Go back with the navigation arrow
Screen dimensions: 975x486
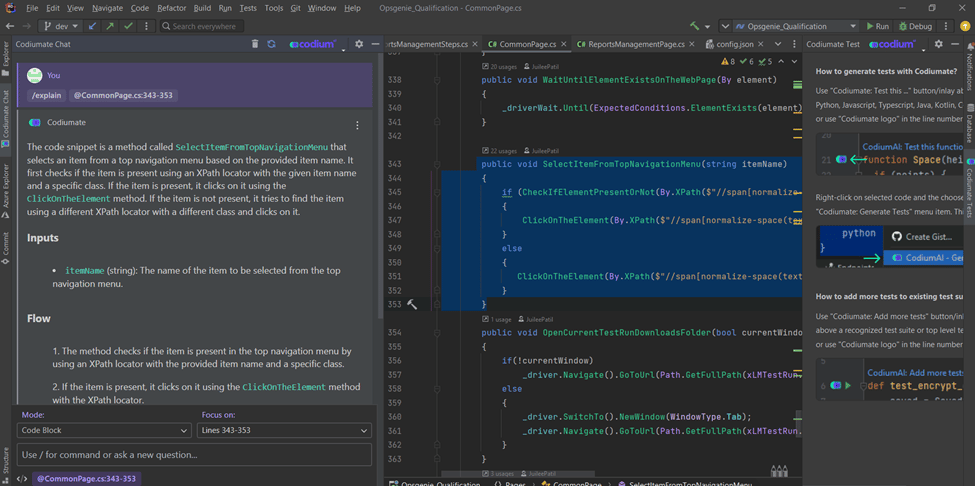coord(9,26)
